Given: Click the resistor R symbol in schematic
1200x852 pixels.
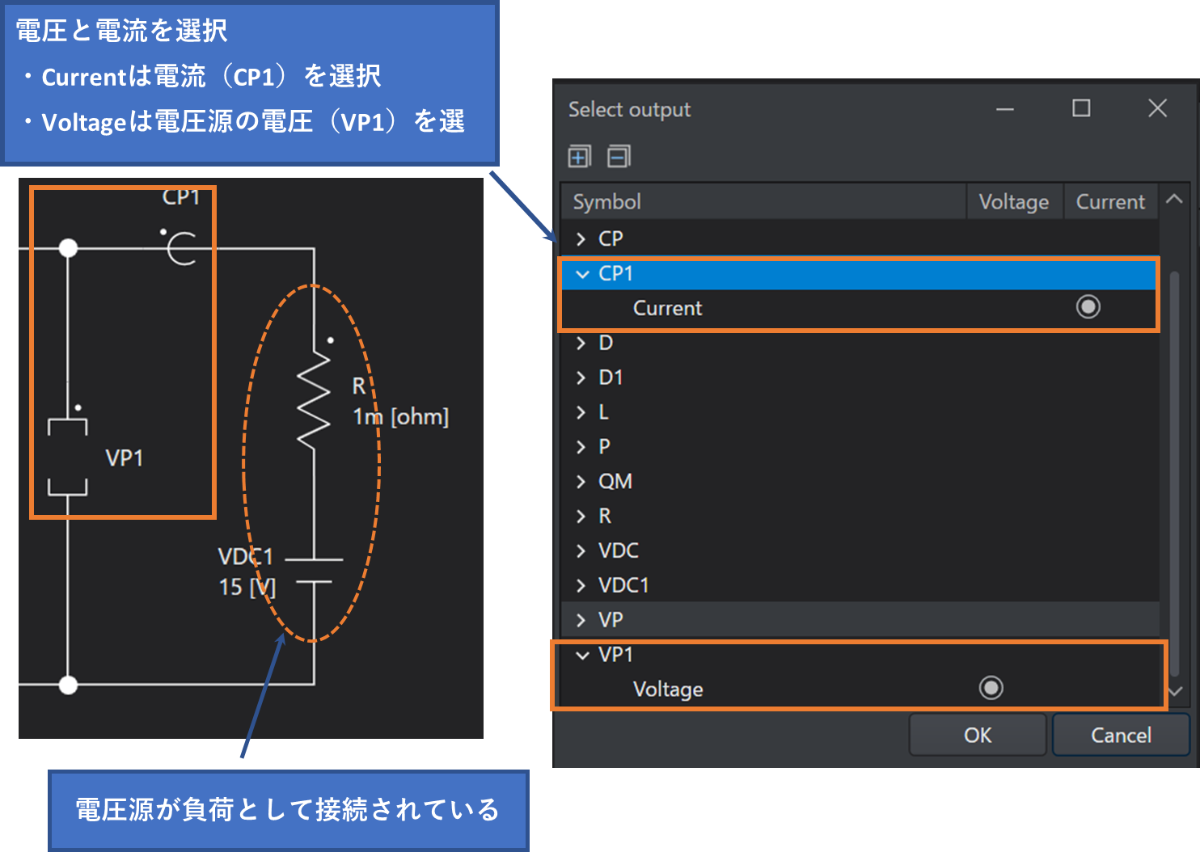Looking at the screenshot, I should [x=314, y=398].
